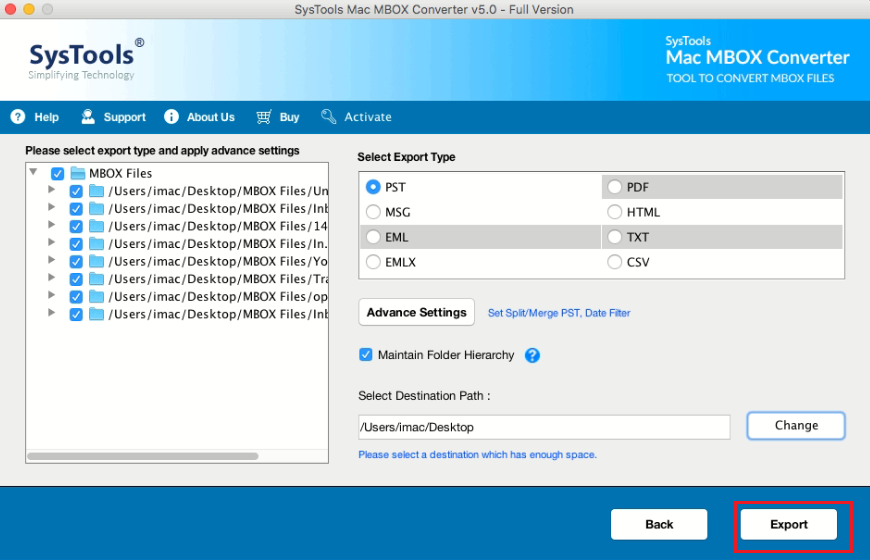Click the Buy shopping cart icon
The height and width of the screenshot is (560, 870).
pyautogui.click(x=264, y=117)
